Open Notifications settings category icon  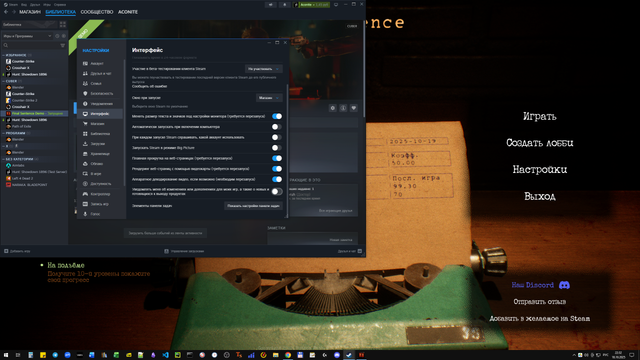click(x=85, y=104)
